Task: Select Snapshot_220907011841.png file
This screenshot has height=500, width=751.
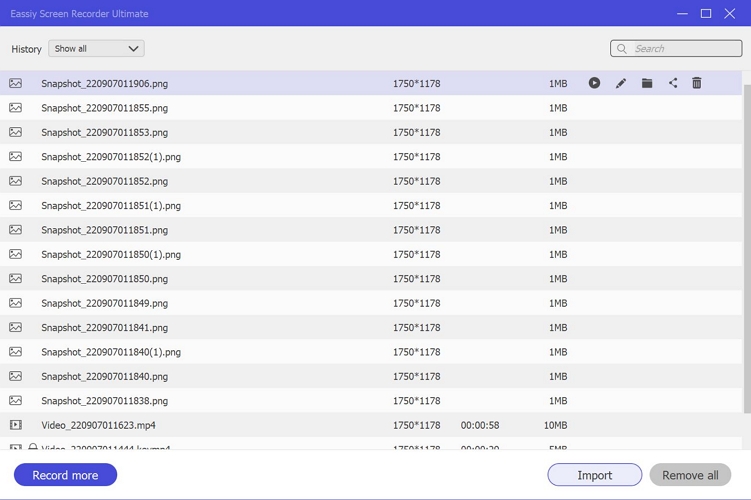Action: (105, 328)
